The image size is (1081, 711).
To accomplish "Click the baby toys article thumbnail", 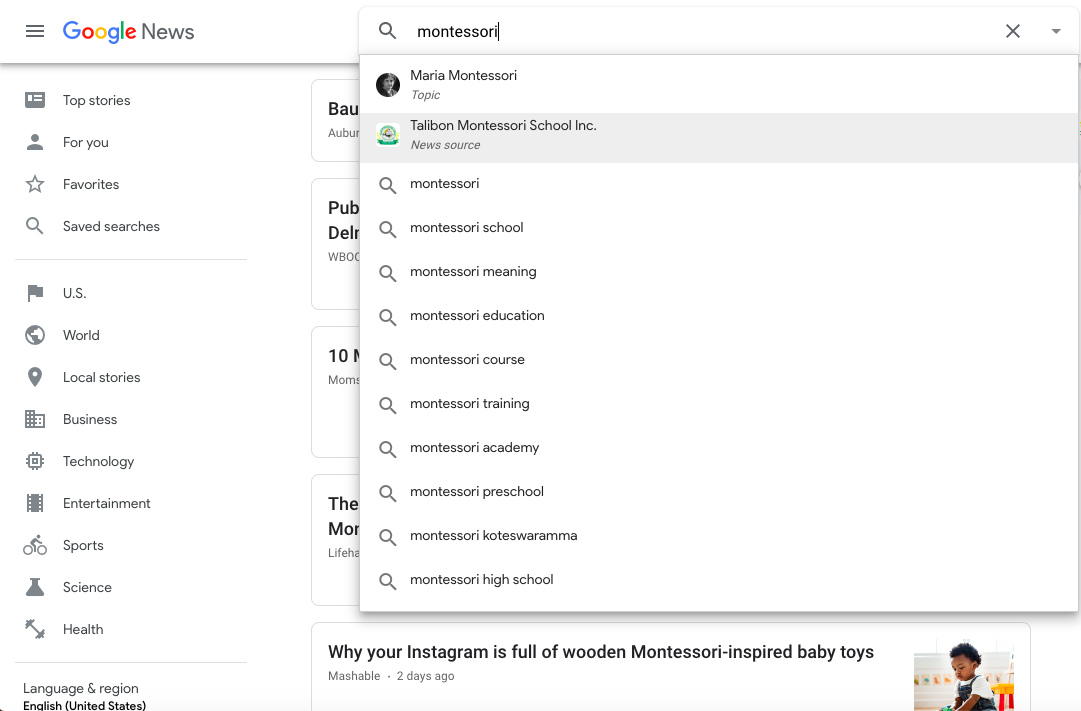I will 963,676.
